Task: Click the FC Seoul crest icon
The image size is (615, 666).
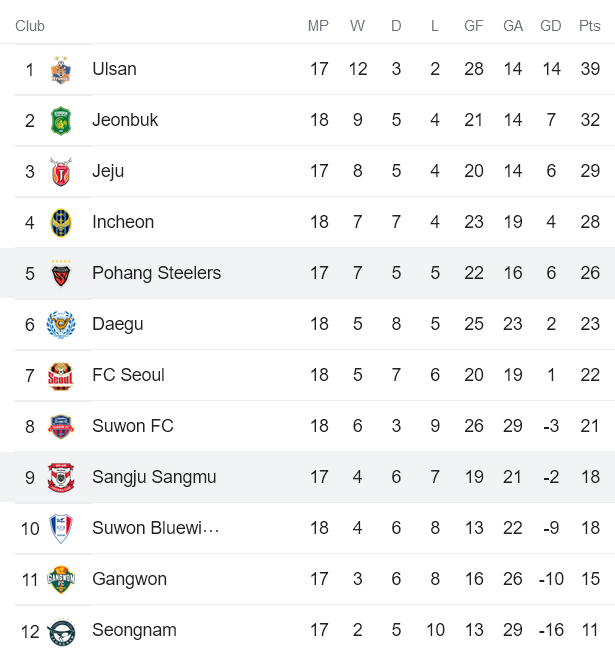Action: click(61, 375)
